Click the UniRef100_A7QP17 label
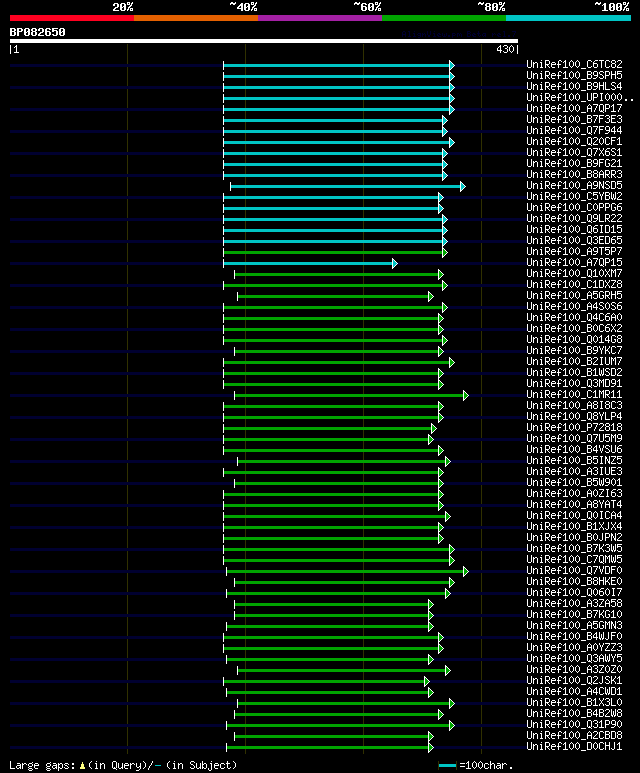Viewport: 640px width, 773px height. pyautogui.click(x=574, y=108)
